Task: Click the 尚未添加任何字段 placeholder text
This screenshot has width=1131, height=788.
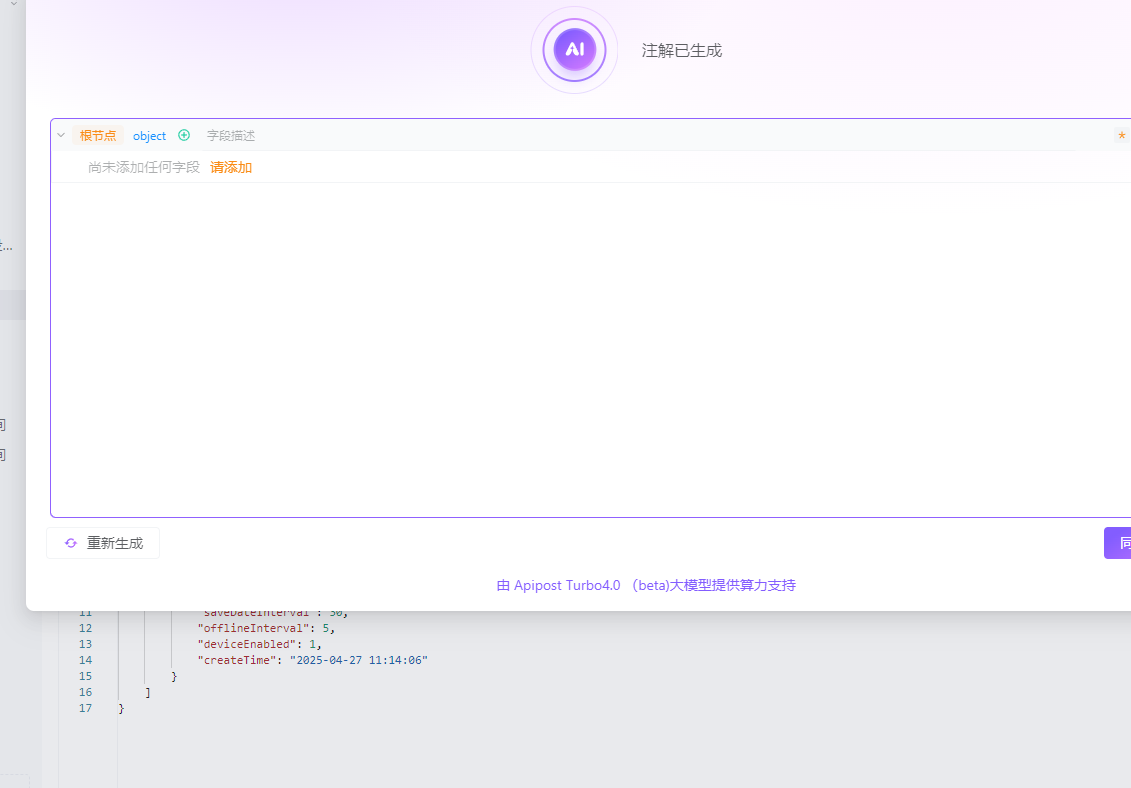Action: (x=144, y=167)
